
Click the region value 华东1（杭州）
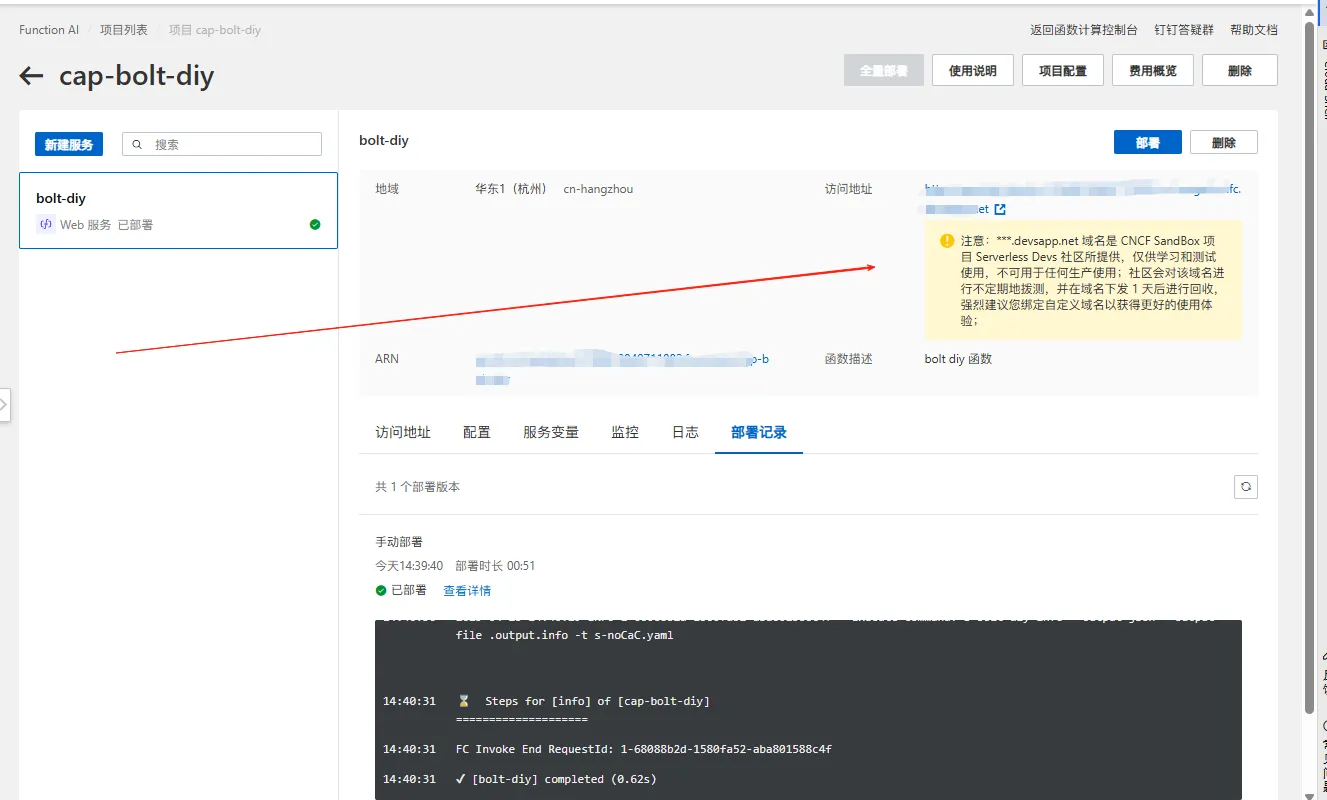click(x=511, y=189)
